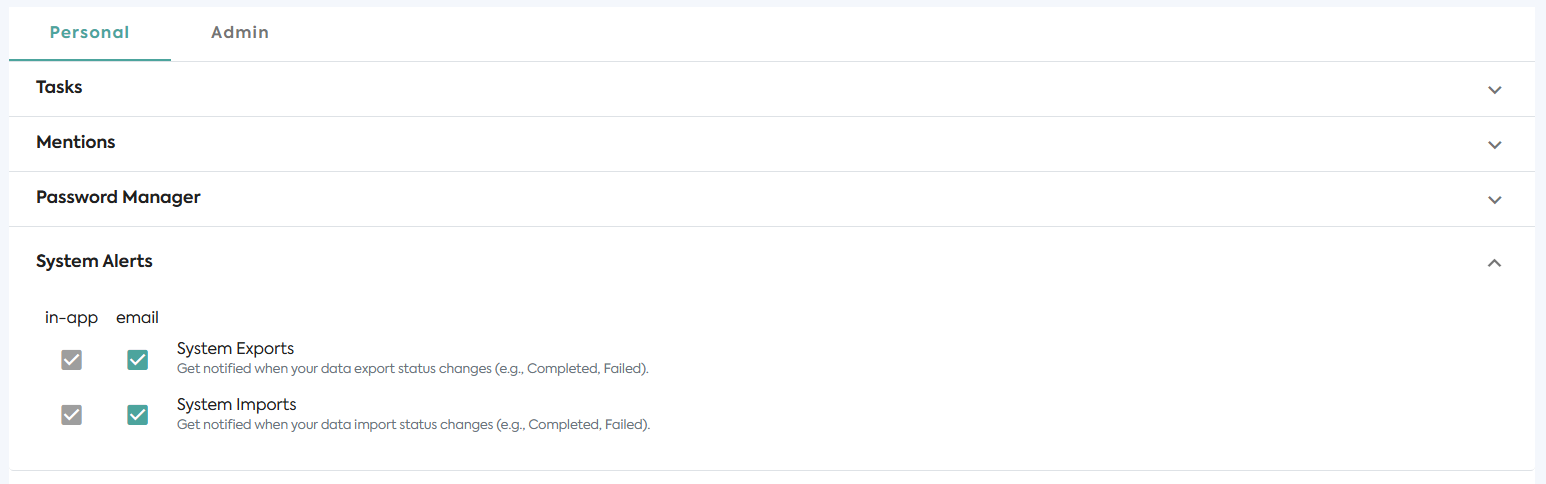The image size is (1546, 484).
Task: Uncheck email checkbox for System Imports
Action: (x=138, y=414)
